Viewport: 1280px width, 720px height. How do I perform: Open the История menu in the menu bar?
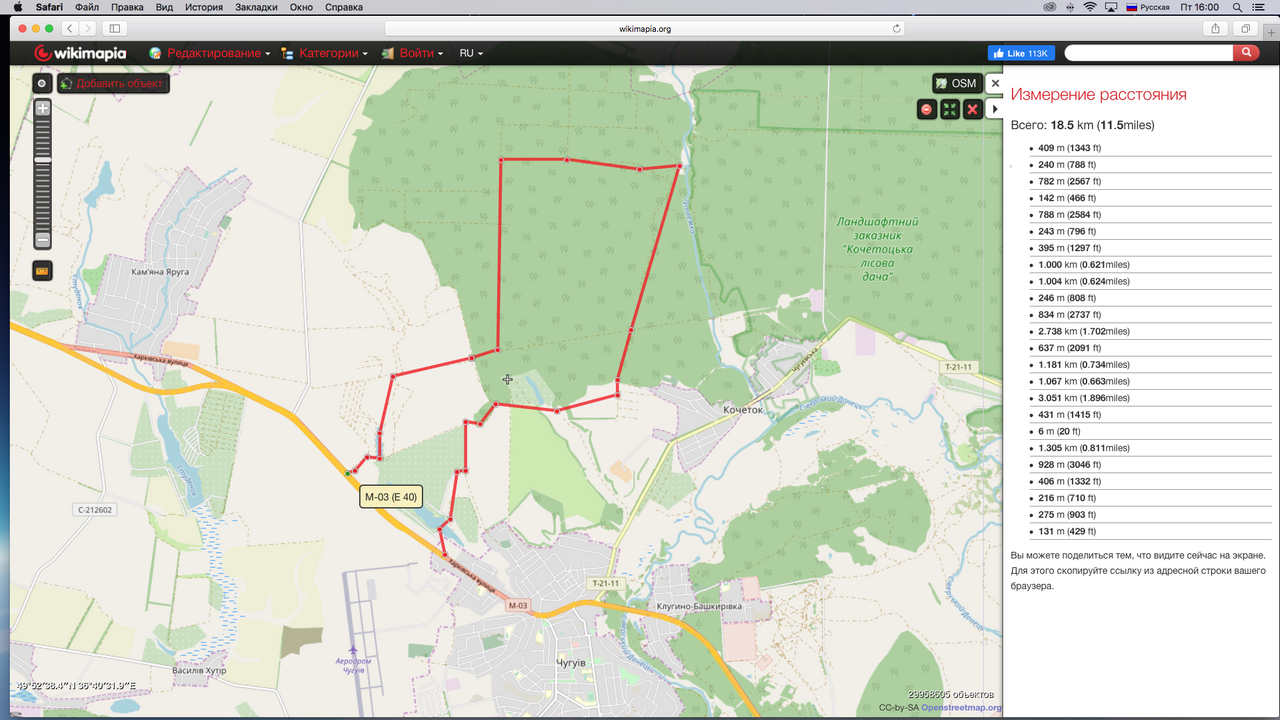point(203,6)
